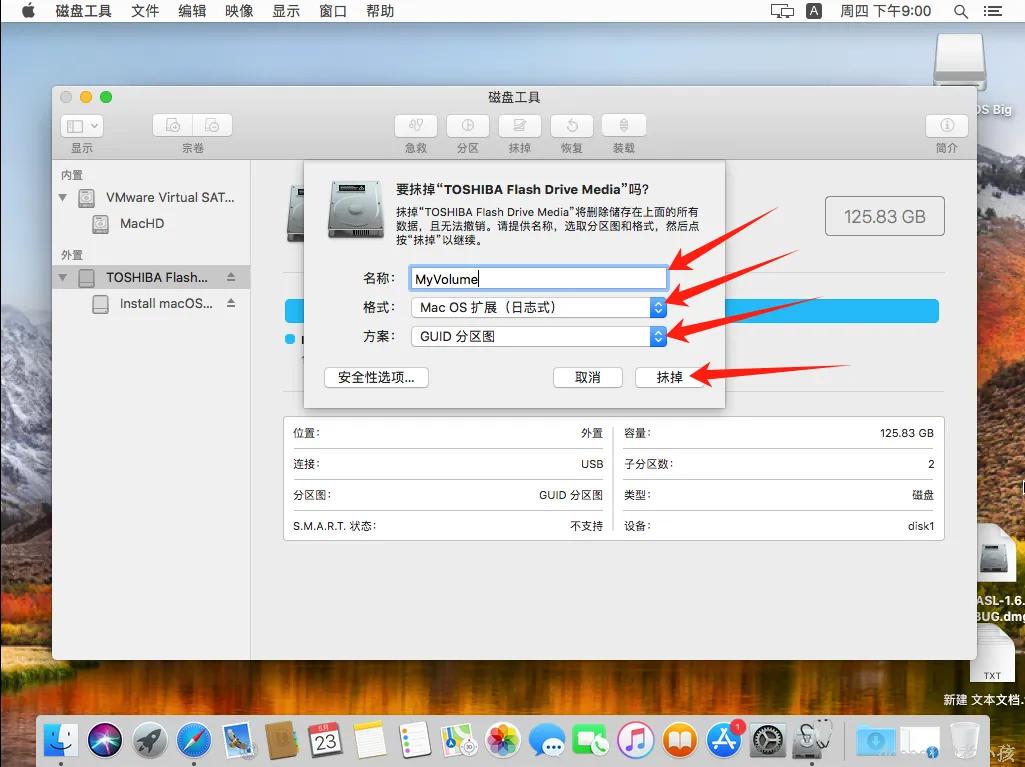Open the Downloads folder in Dock
Screen dimensions: 1025x767
click(x=875, y=741)
